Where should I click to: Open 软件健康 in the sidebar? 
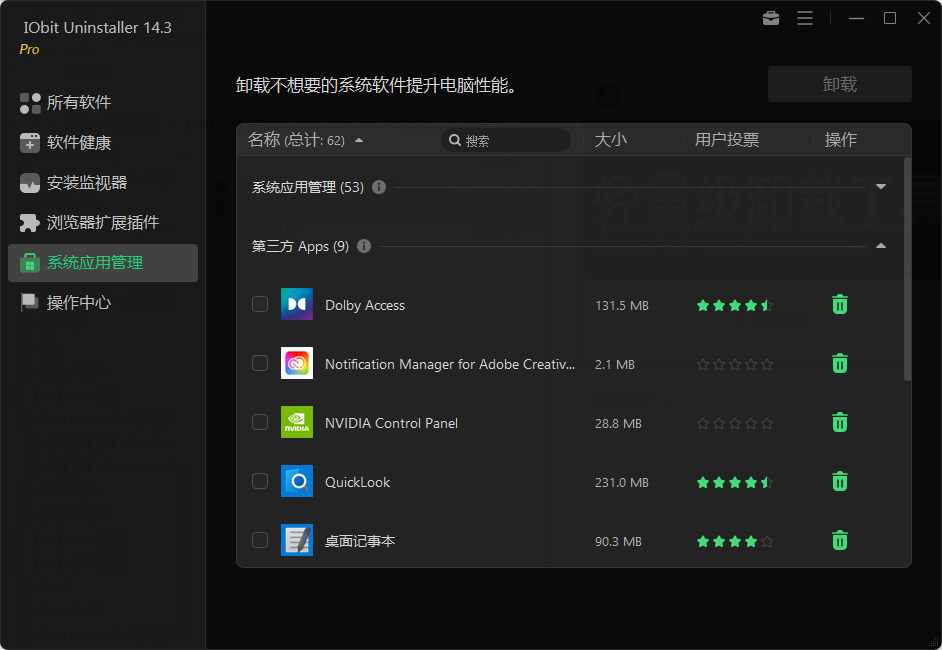(x=103, y=143)
